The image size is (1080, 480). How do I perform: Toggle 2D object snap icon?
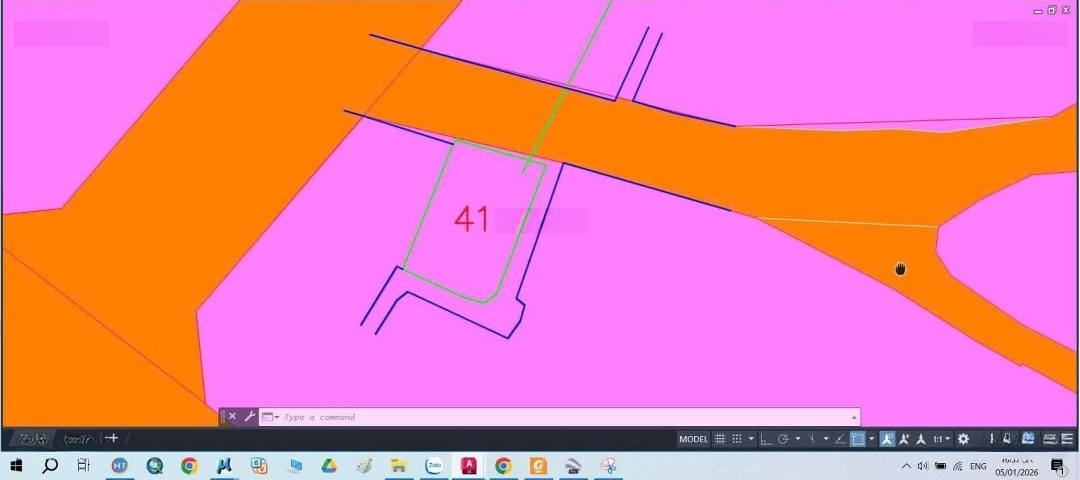click(857, 439)
